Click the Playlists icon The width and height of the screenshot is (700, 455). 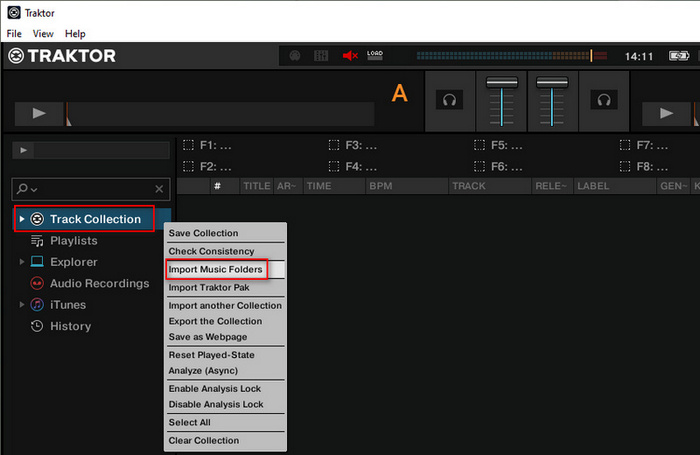[37, 241]
